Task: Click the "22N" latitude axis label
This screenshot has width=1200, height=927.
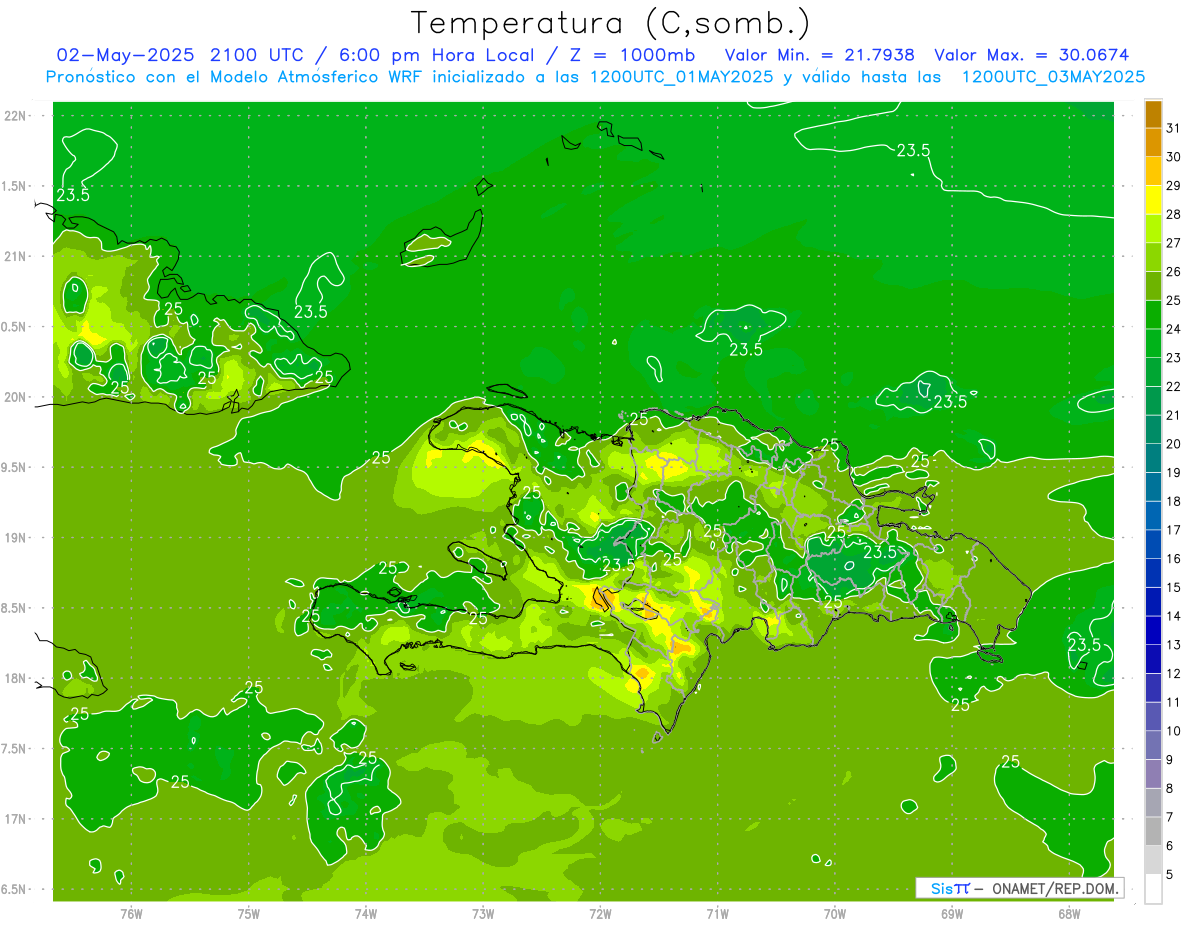Action: [x=15, y=116]
